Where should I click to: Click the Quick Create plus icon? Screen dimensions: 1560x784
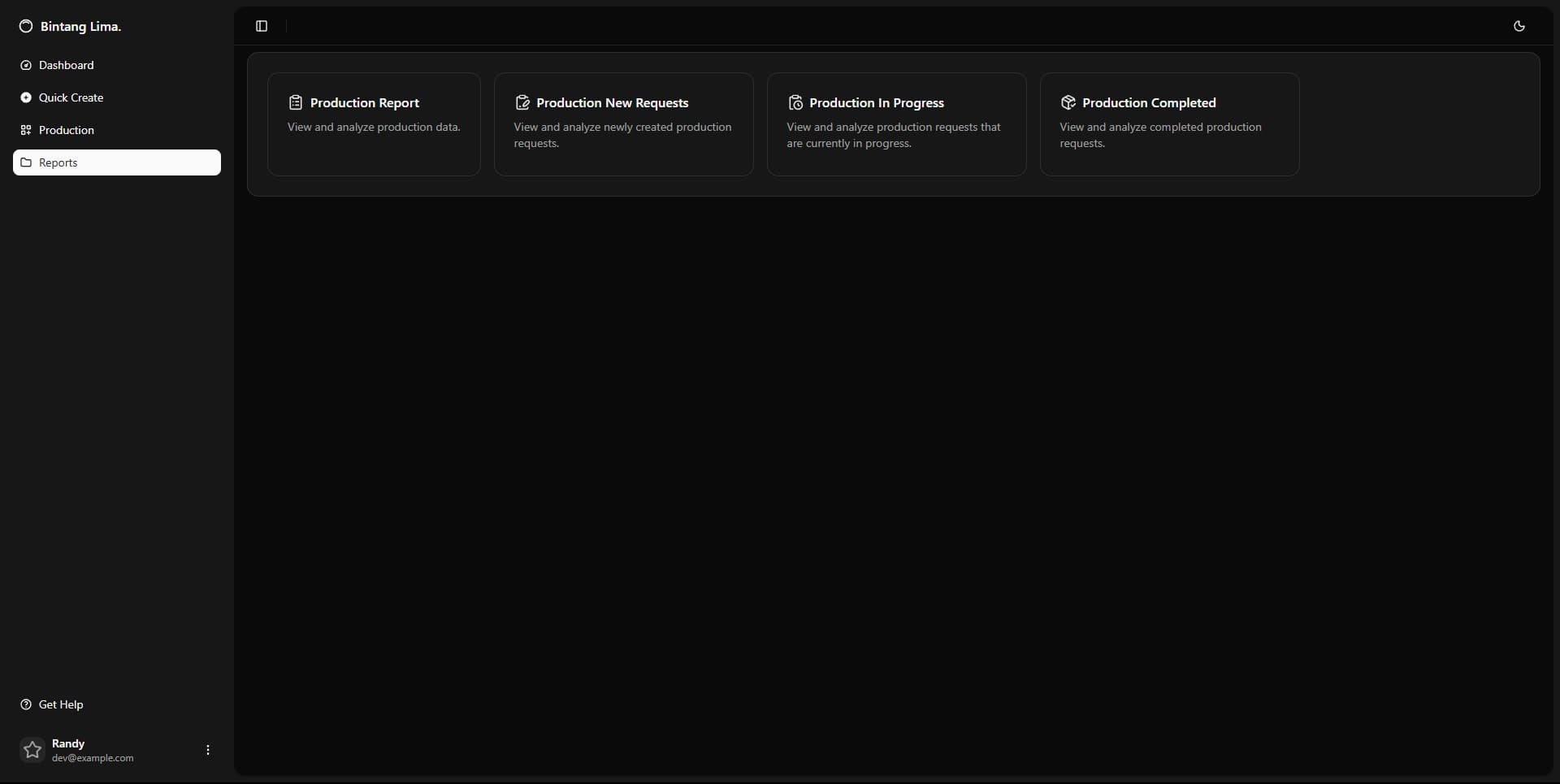26,97
